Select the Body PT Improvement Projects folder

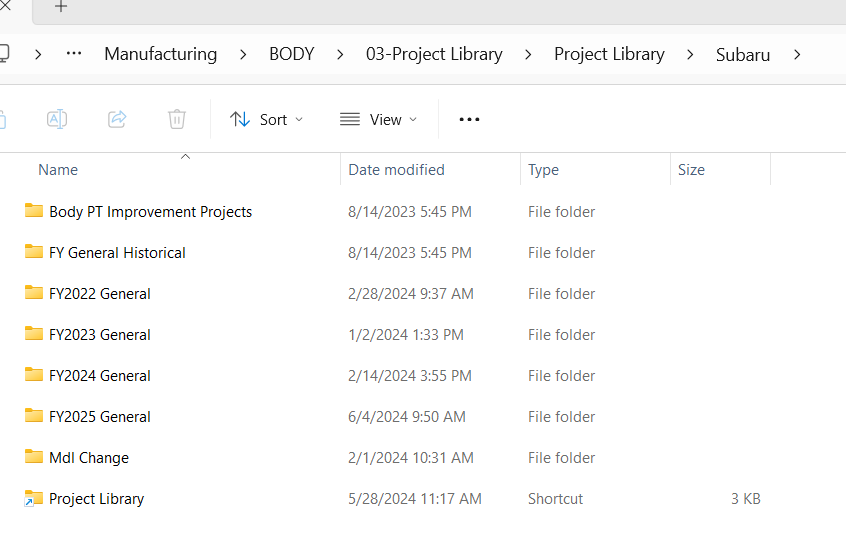pyautogui.click(x=150, y=211)
